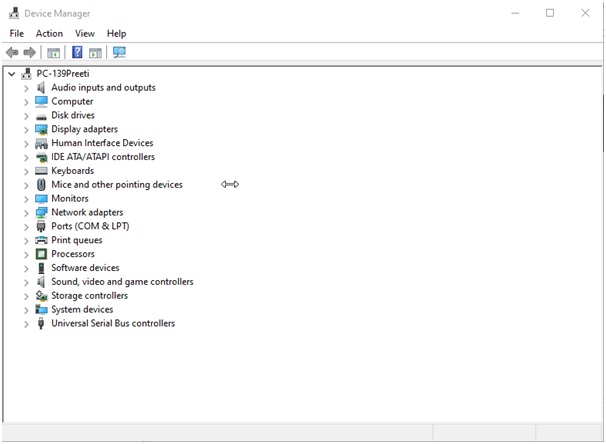Screen dimensions: 606x444
Task: Open the File menu
Action: (17, 34)
